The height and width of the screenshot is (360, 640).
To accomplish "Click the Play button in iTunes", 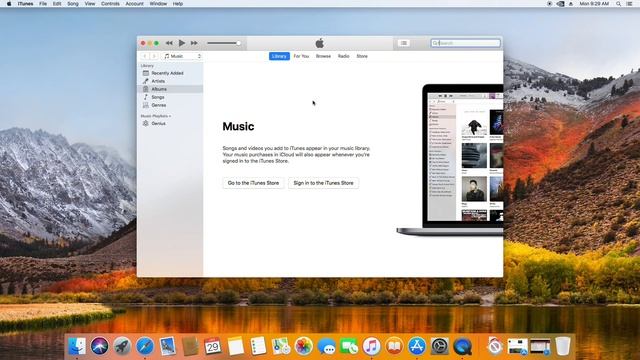I will (x=182, y=43).
